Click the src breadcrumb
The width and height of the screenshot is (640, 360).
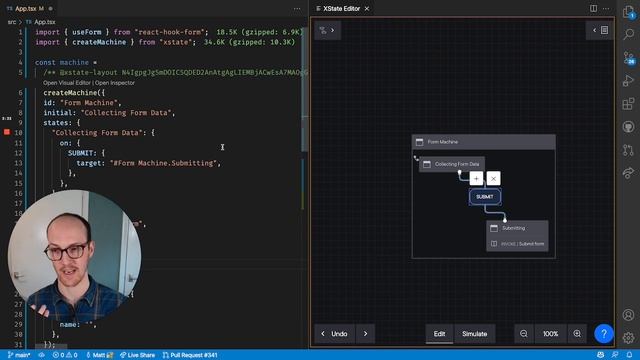pos(12,22)
